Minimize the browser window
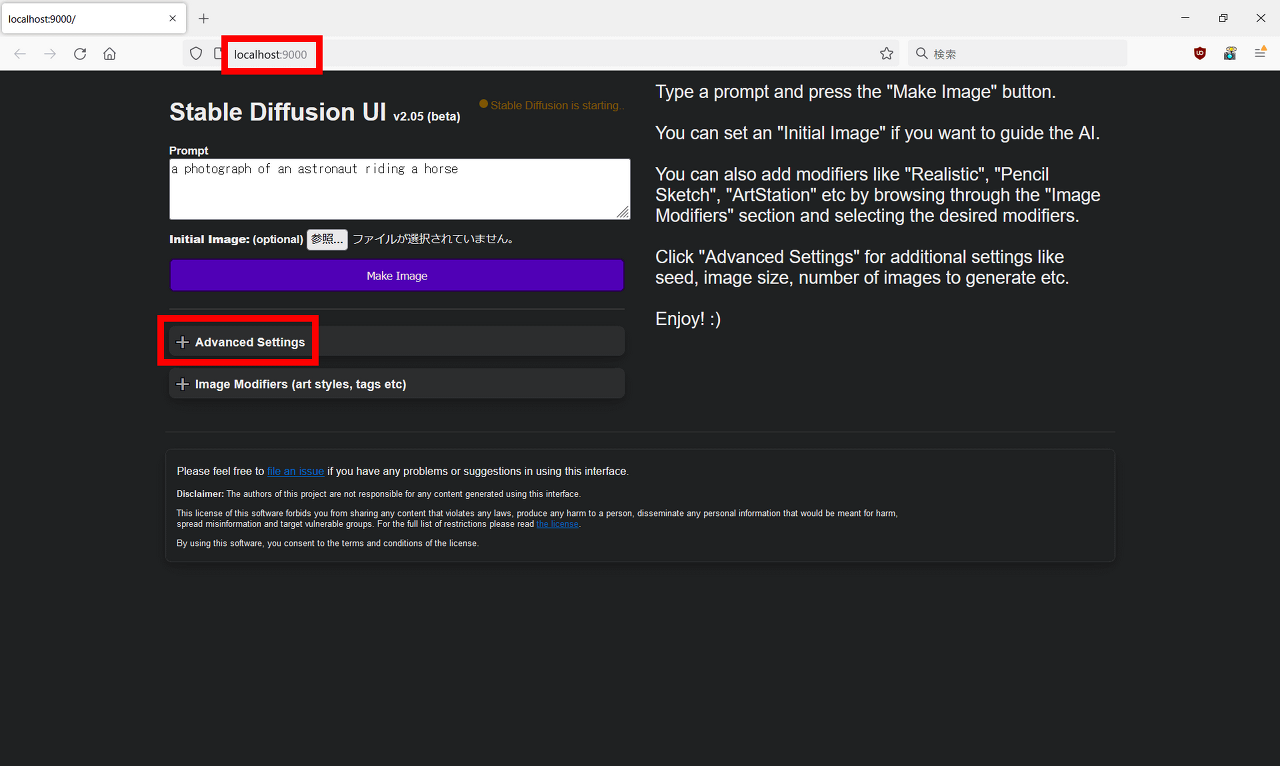This screenshot has height=766, width=1280. tap(1185, 18)
